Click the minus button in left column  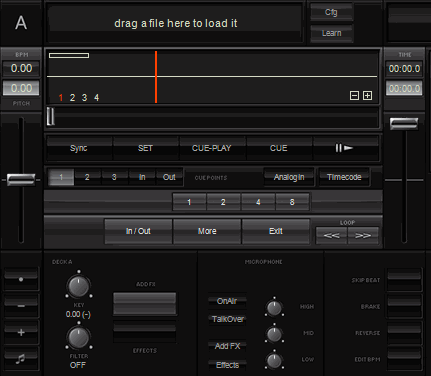(21, 306)
